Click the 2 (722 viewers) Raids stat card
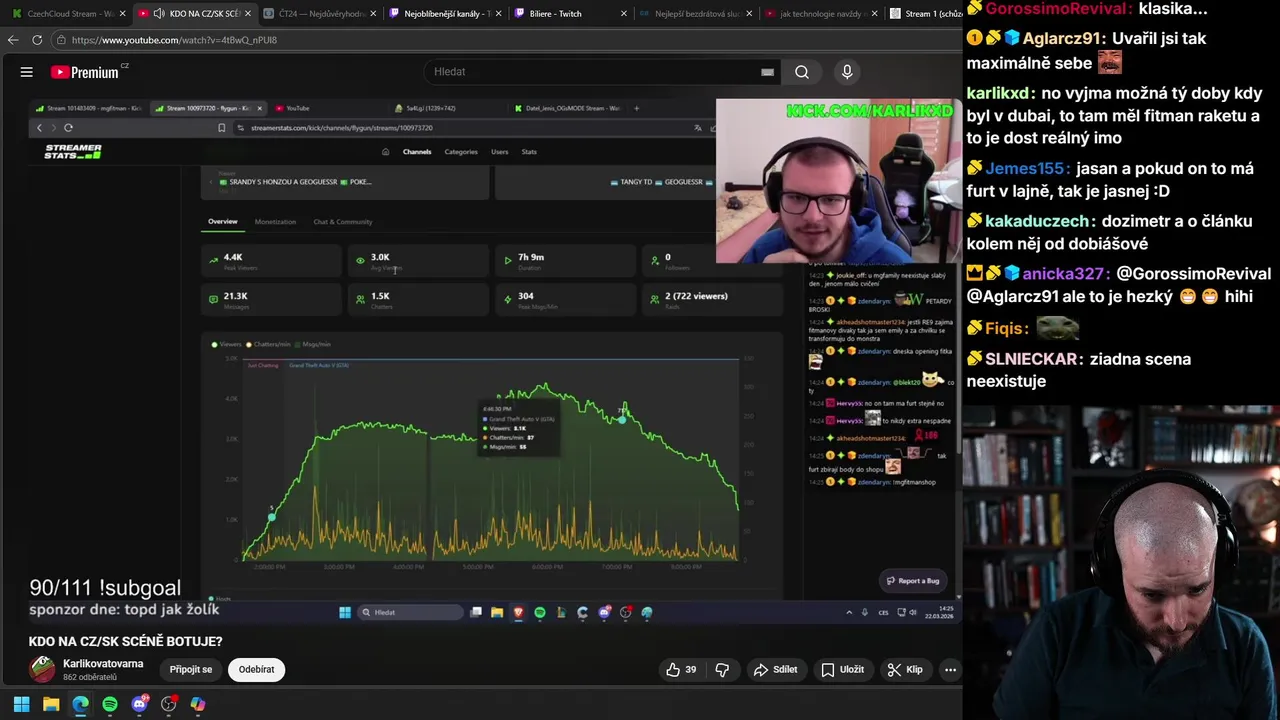Screen dimensions: 1280x720 (712, 299)
